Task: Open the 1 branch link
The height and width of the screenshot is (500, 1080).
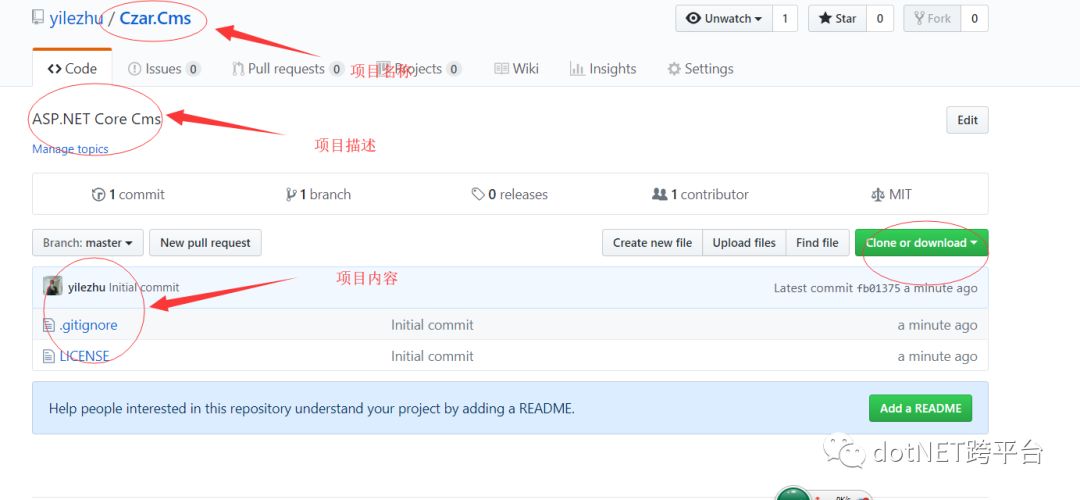Action: coord(318,195)
